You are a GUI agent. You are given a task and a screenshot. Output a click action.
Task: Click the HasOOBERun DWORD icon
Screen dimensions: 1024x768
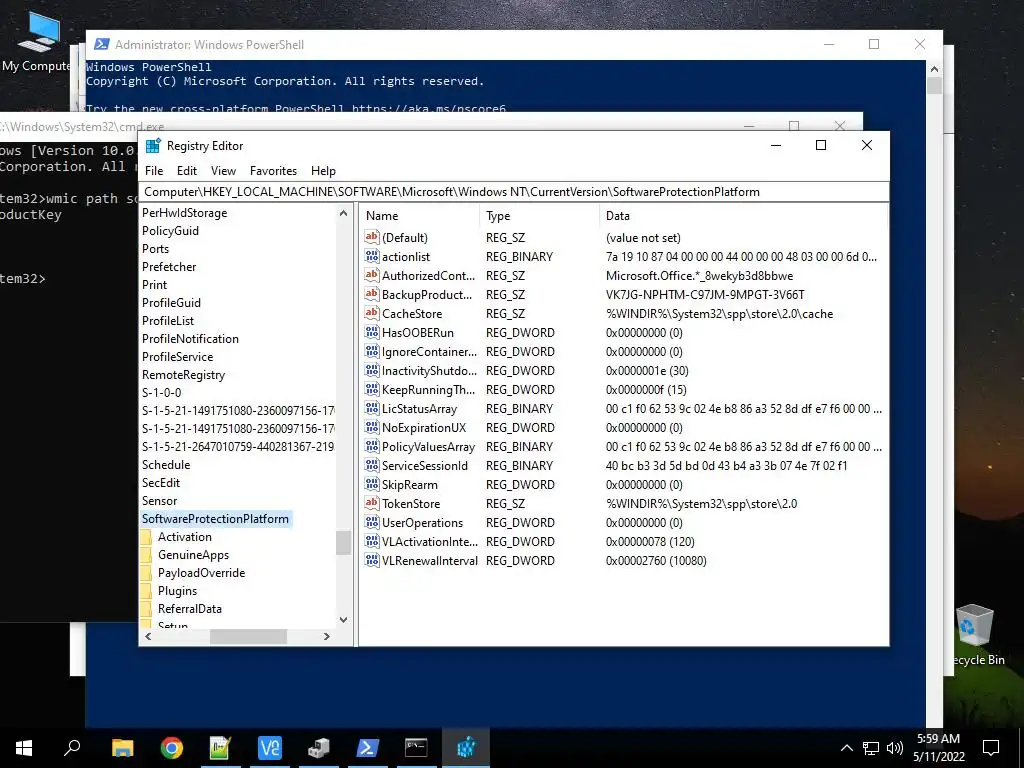[372, 332]
